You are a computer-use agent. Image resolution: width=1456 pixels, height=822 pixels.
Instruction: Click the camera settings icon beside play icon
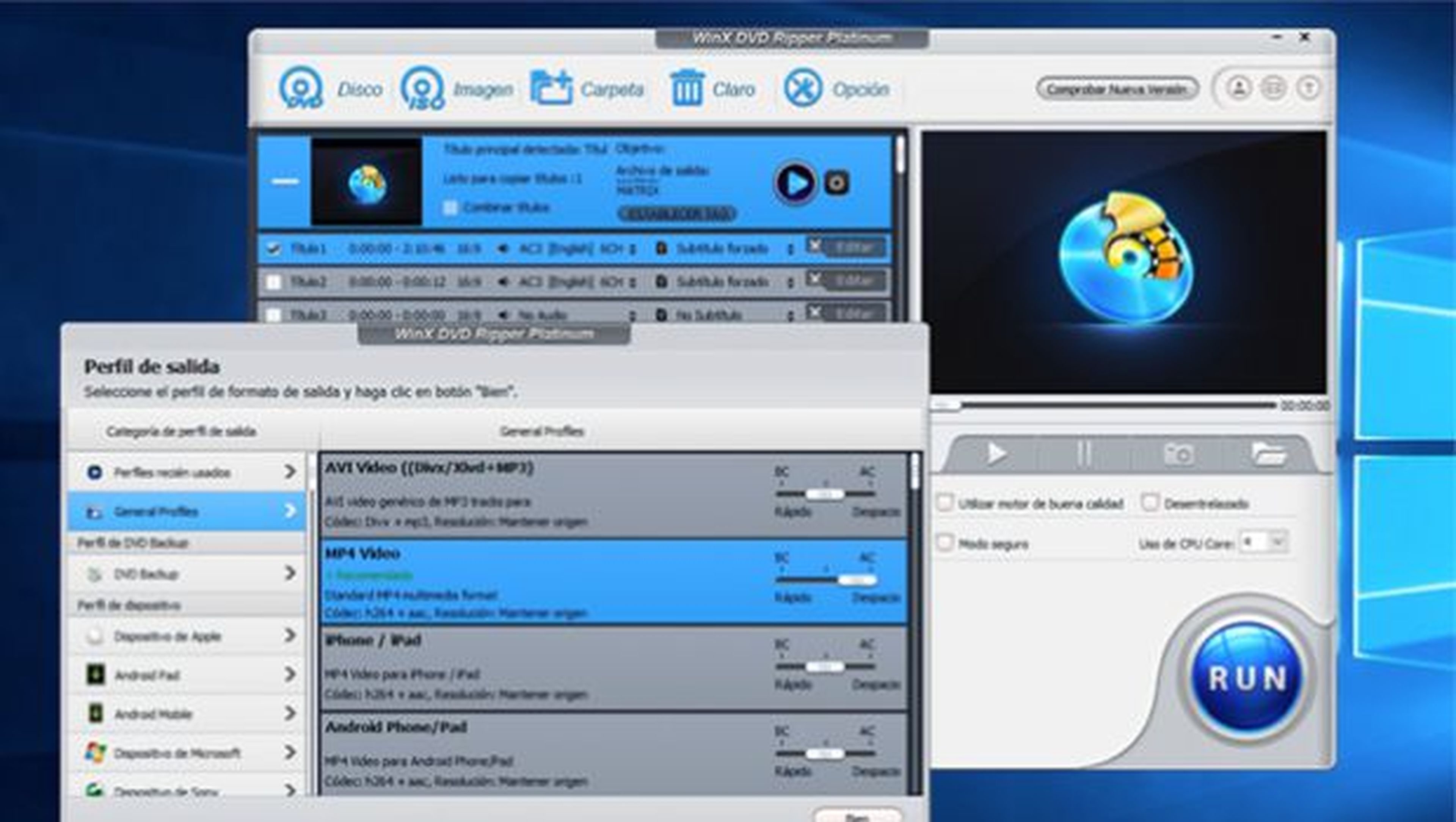pos(836,183)
